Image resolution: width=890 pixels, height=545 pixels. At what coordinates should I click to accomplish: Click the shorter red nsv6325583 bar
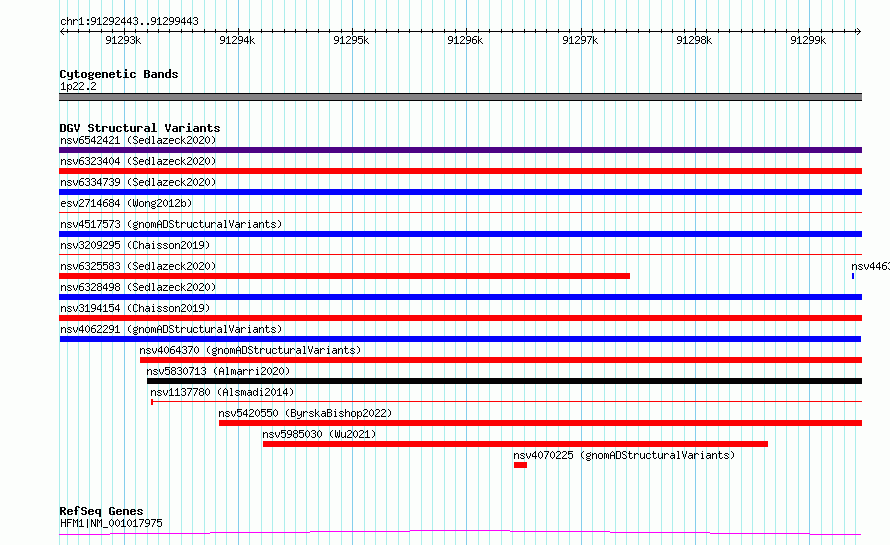coord(345,276)
